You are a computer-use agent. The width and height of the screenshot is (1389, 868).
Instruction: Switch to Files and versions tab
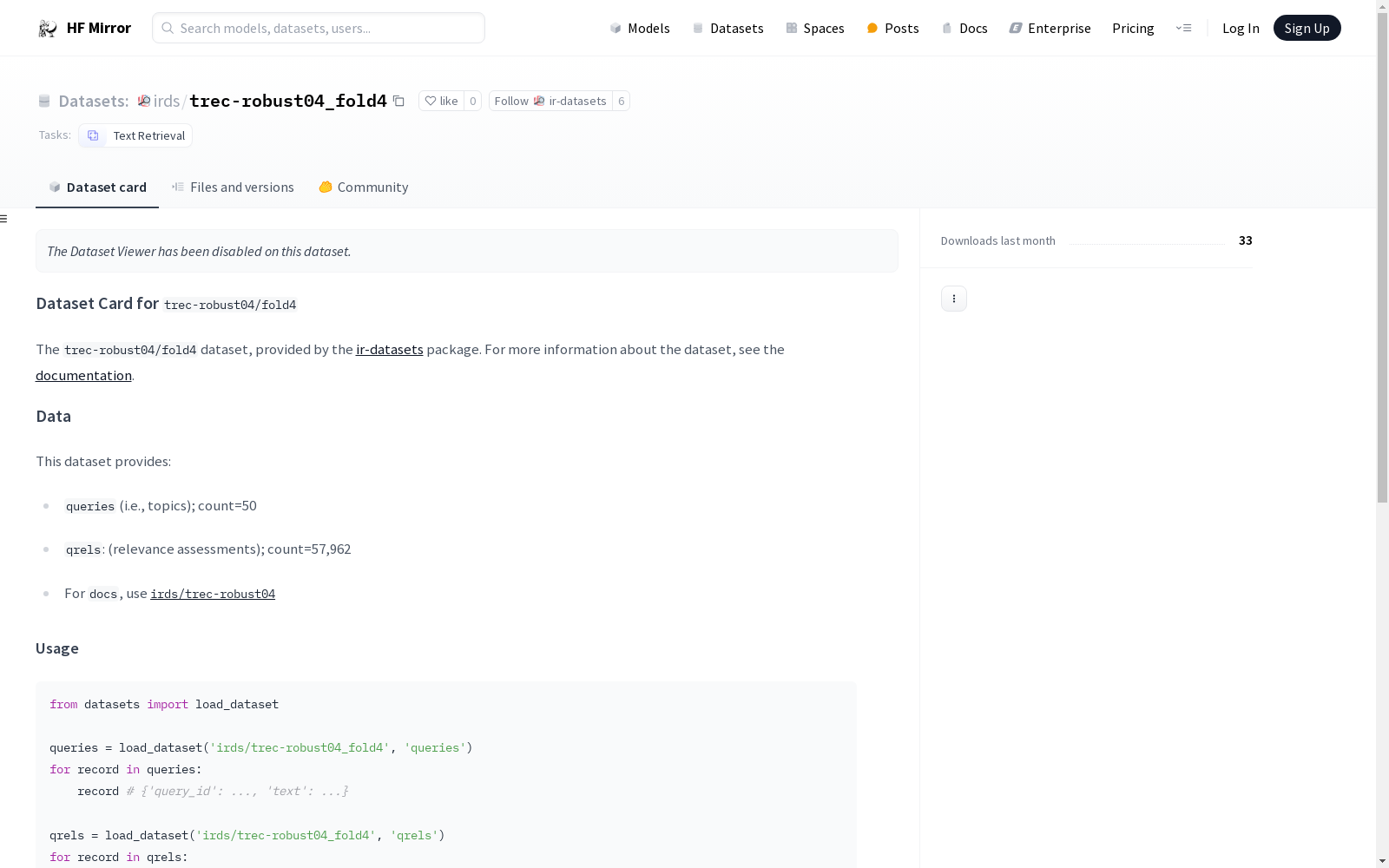coord(233,187)
